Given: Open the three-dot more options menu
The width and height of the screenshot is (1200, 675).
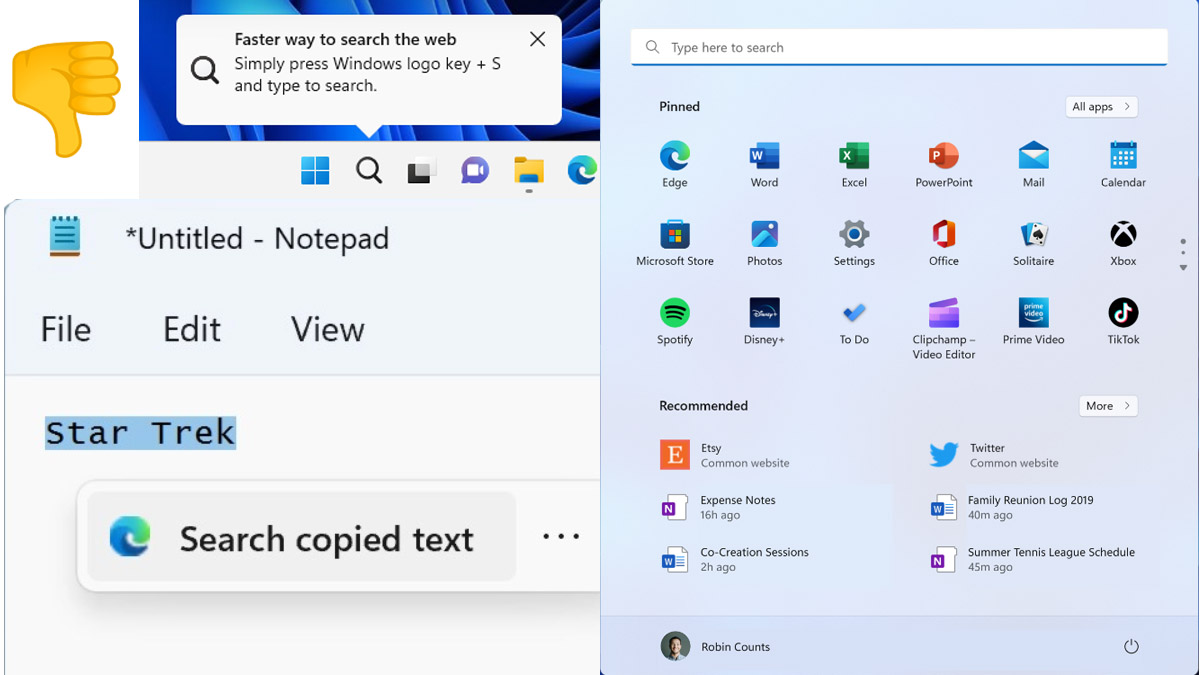Looking at the screenshot, I should point(561,537).
